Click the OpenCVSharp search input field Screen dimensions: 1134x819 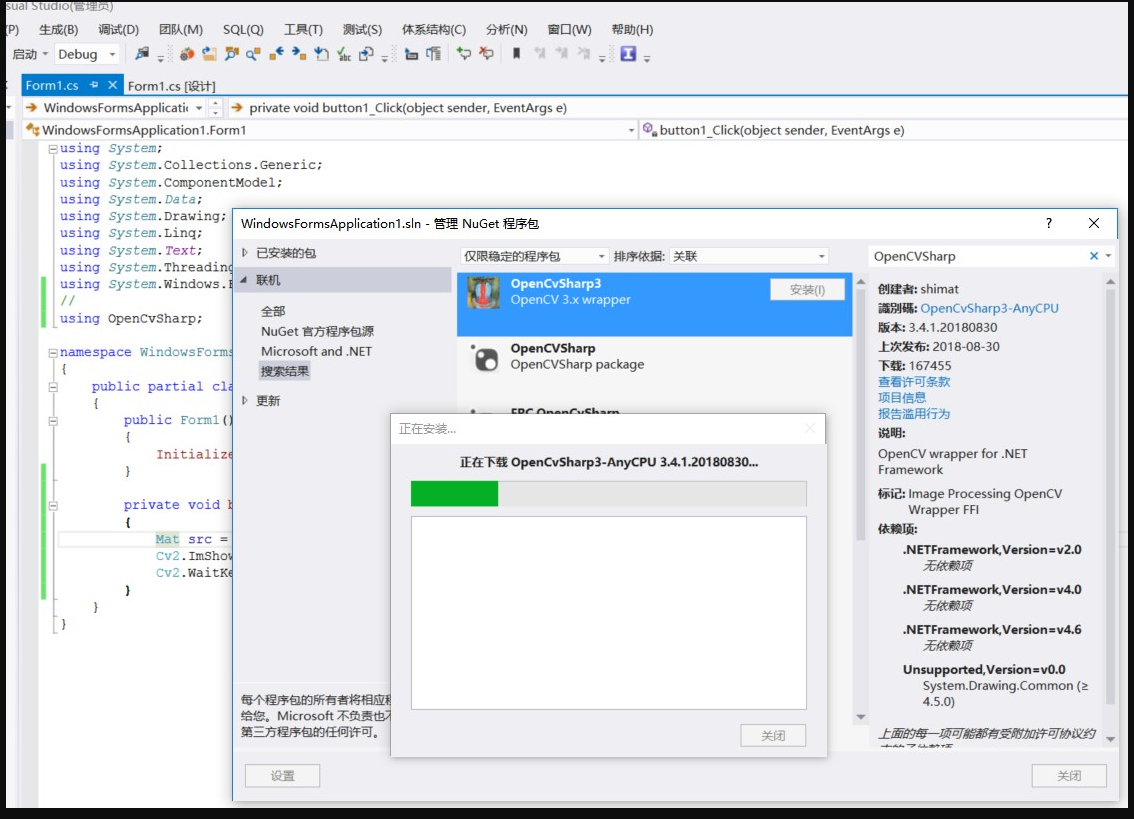pyautogui.click(x=979, y=256)
